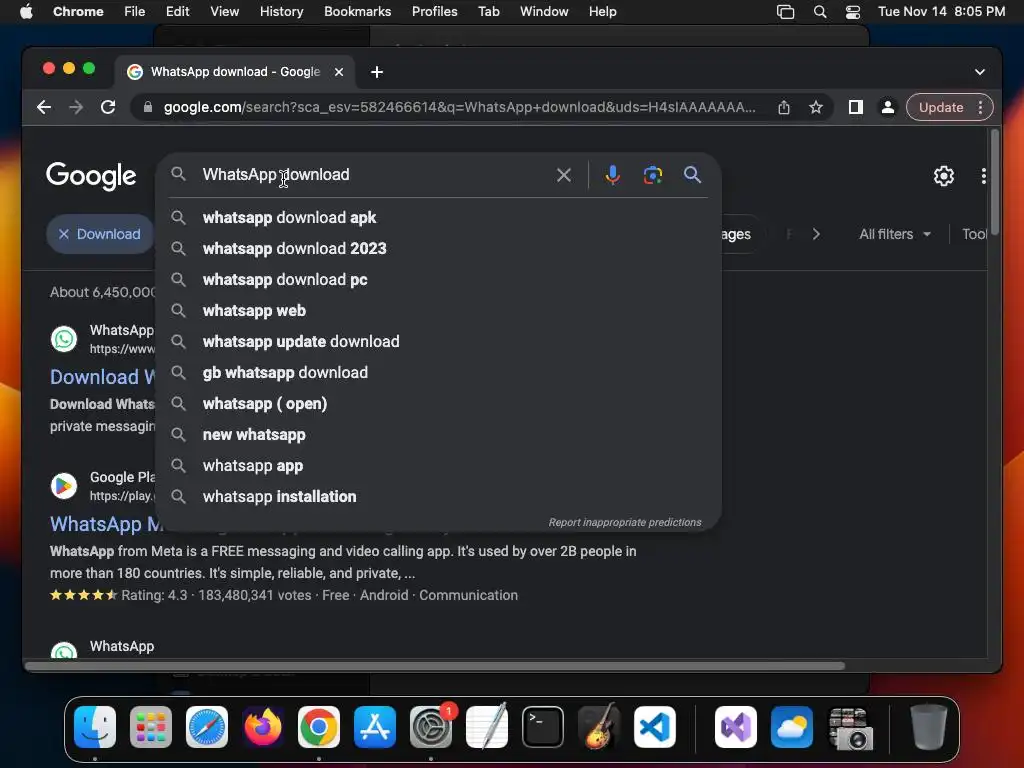The width and height of the screenshot is (1024, 768).
Task: Launch Visual Studio Code from Dock
Action: point(654,727)
